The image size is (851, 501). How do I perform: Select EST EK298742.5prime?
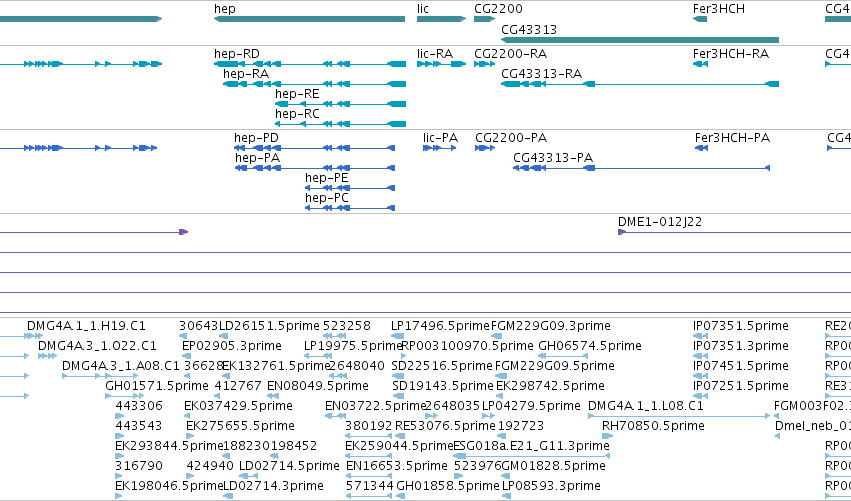501,396
